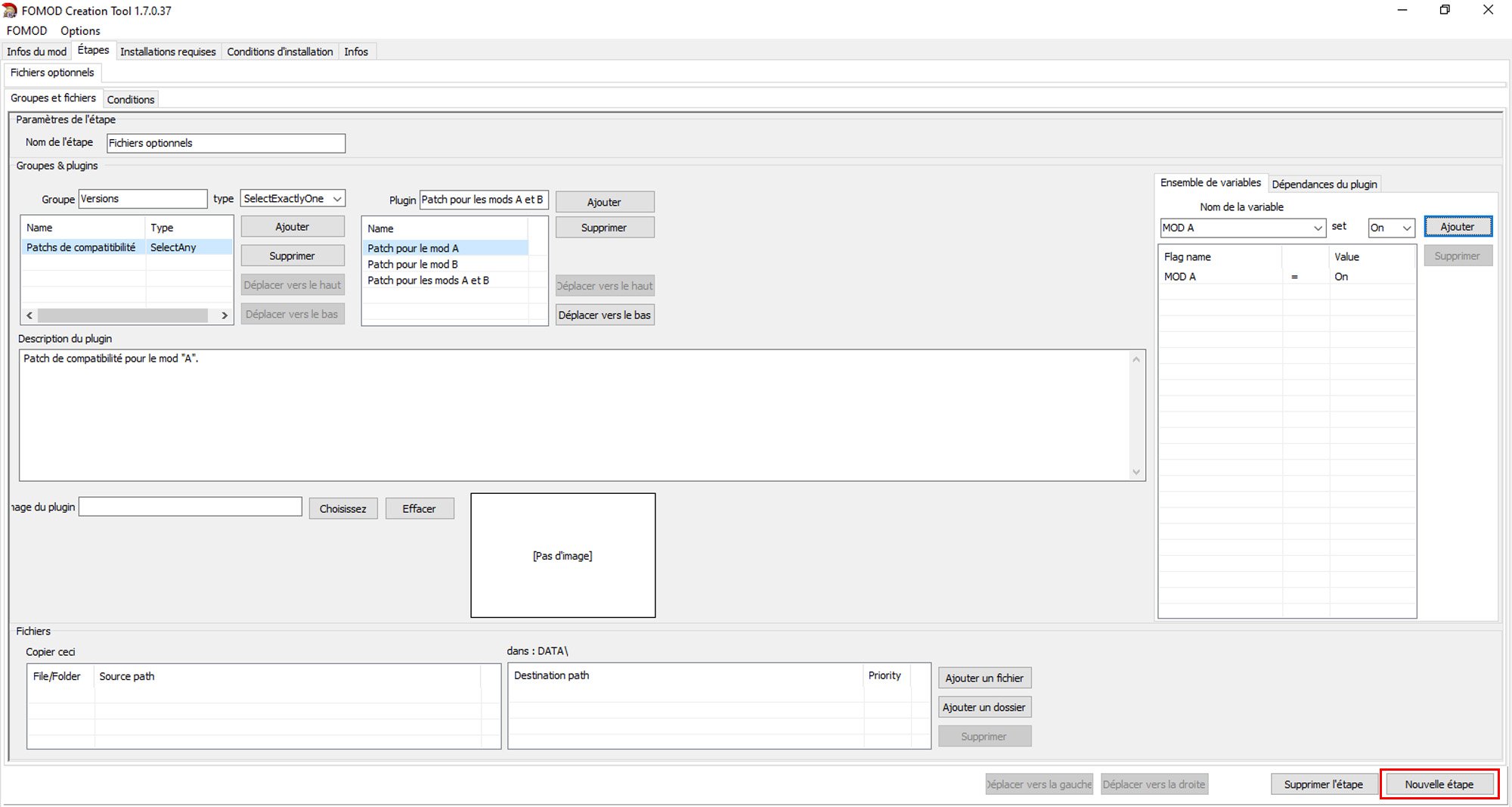
Task: Switch to the Conditions sub-tab
Action: pyautogui.click(x=131, y=100)
